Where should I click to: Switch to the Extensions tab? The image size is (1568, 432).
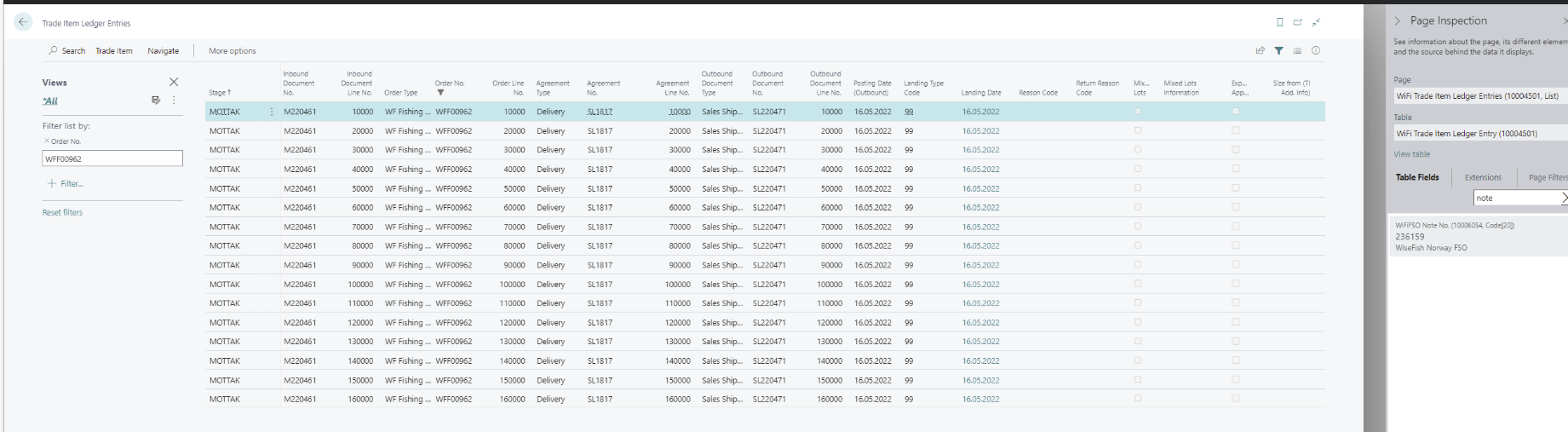(1483, 177)
